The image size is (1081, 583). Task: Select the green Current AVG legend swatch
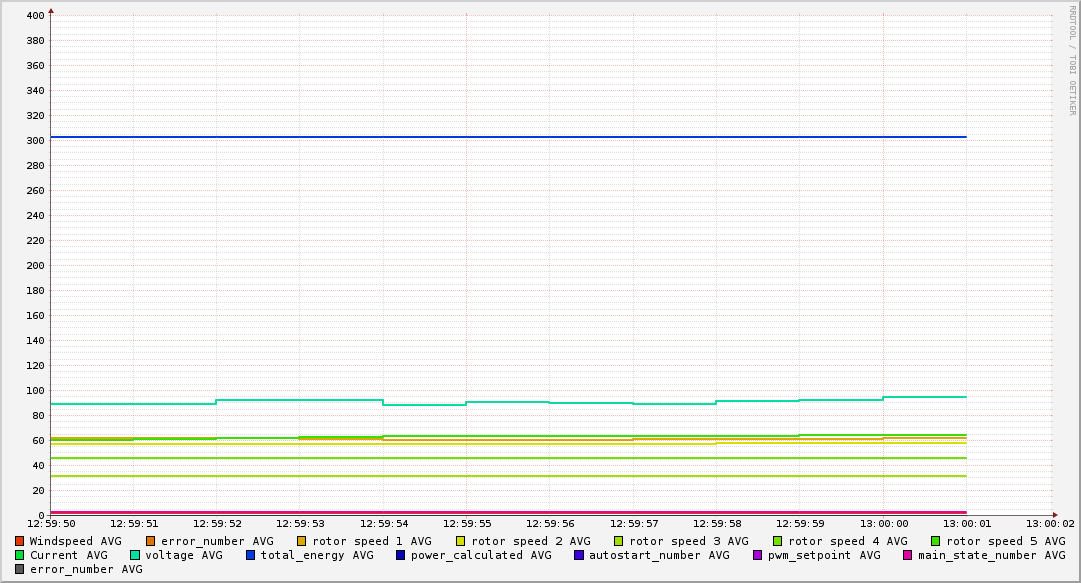[20, 555]
